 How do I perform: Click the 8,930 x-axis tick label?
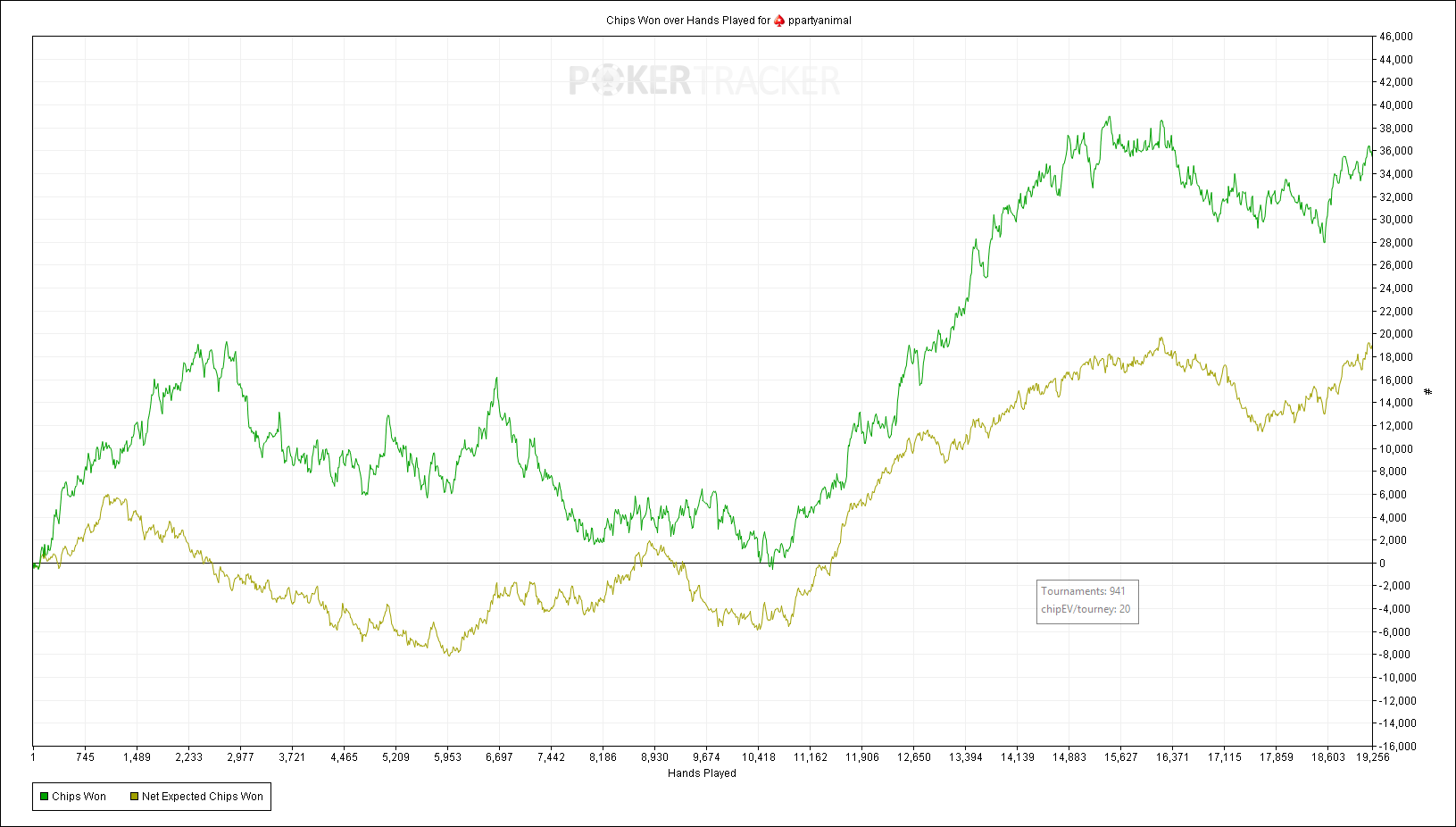654,757
